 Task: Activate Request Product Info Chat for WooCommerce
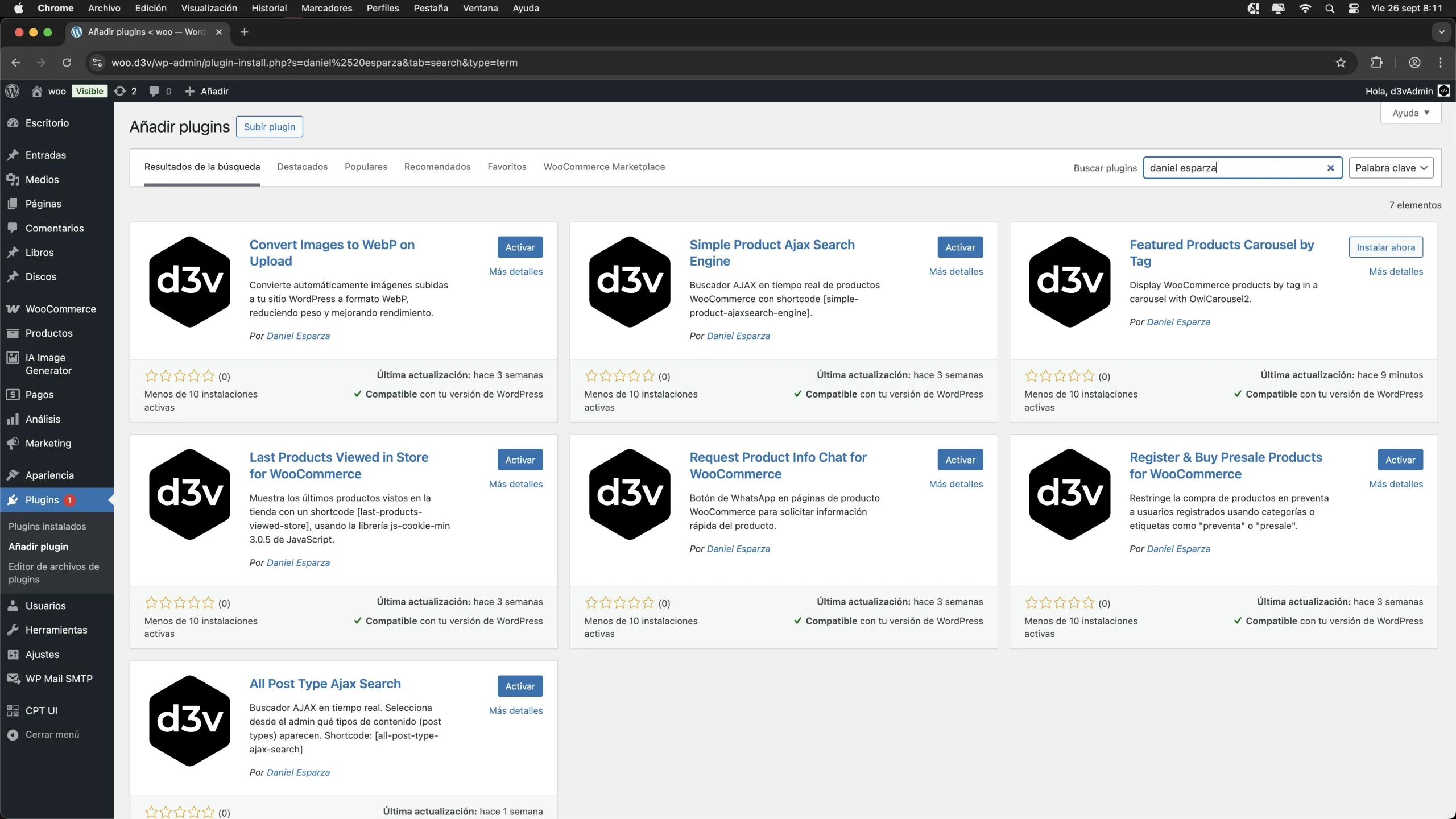point(960,460)
